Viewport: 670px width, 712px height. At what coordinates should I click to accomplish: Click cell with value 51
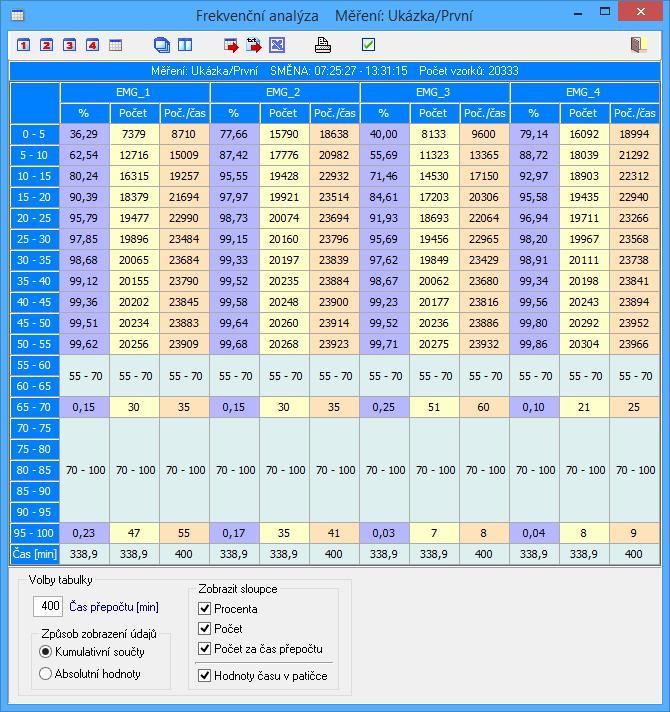(x=434, y=407)
